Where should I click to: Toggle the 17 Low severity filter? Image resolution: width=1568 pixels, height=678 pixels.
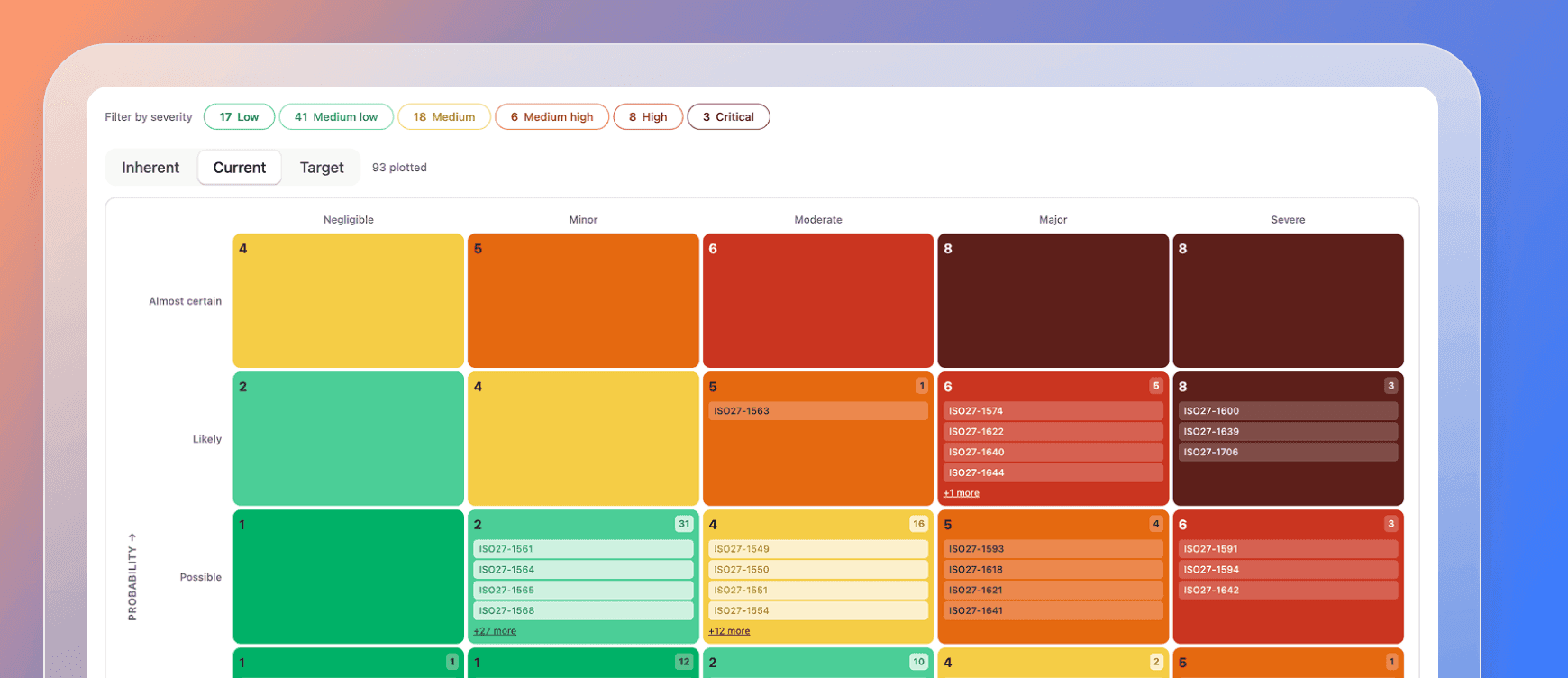tap(239, 117)
